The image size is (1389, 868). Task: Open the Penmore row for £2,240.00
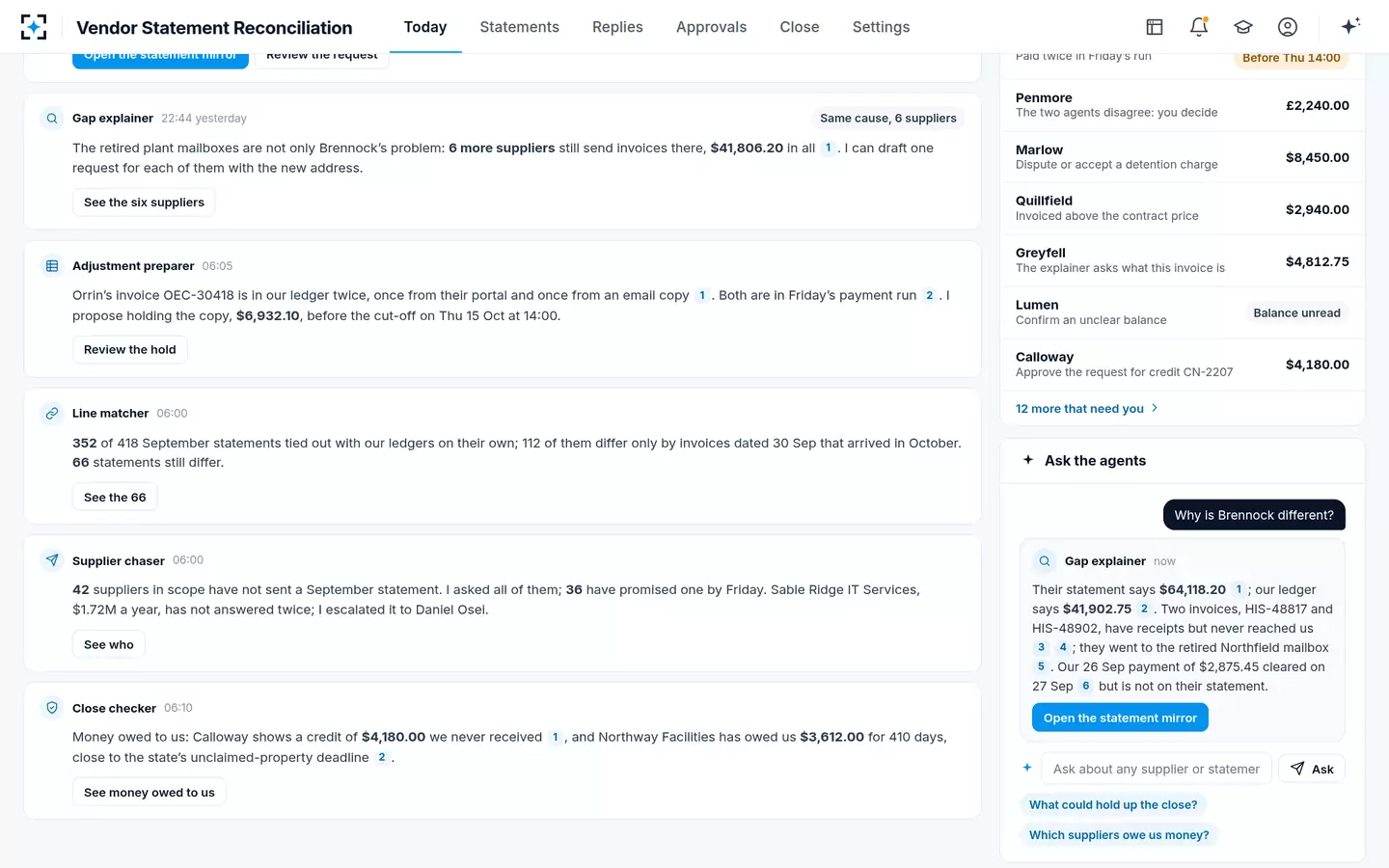[1183, 105]
